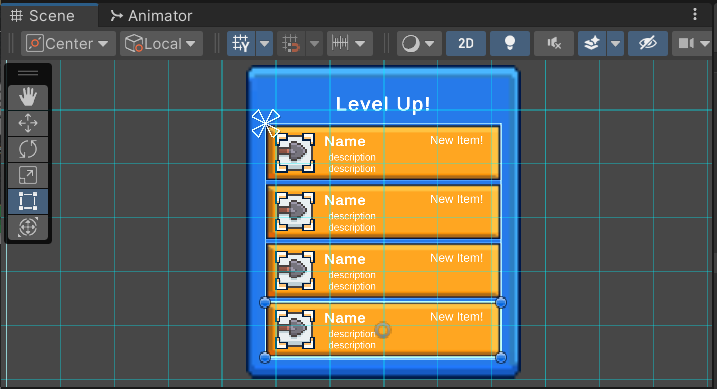Click the second row's Name label
Screen dimensions: 717x389
coord(345,200)
